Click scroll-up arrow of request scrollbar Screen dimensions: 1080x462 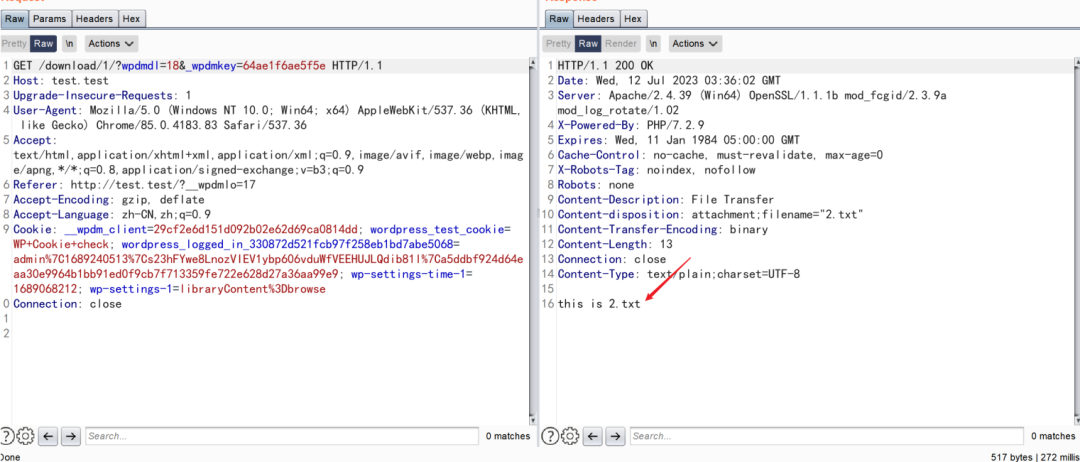[x=532, y=63]
